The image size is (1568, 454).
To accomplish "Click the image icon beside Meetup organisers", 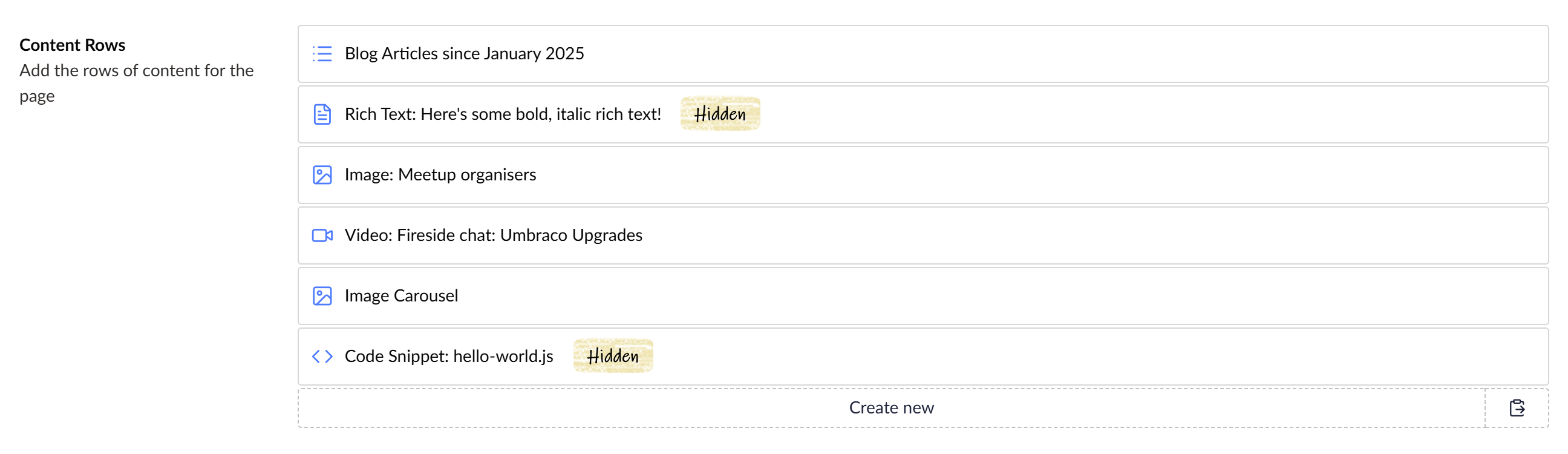I will (x=322, y=175).
